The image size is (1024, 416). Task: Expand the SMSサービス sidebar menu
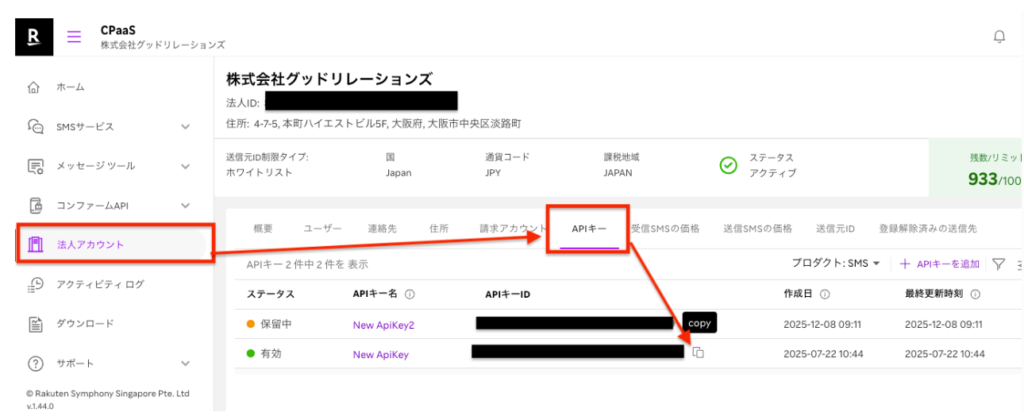(x=185, y=127)
